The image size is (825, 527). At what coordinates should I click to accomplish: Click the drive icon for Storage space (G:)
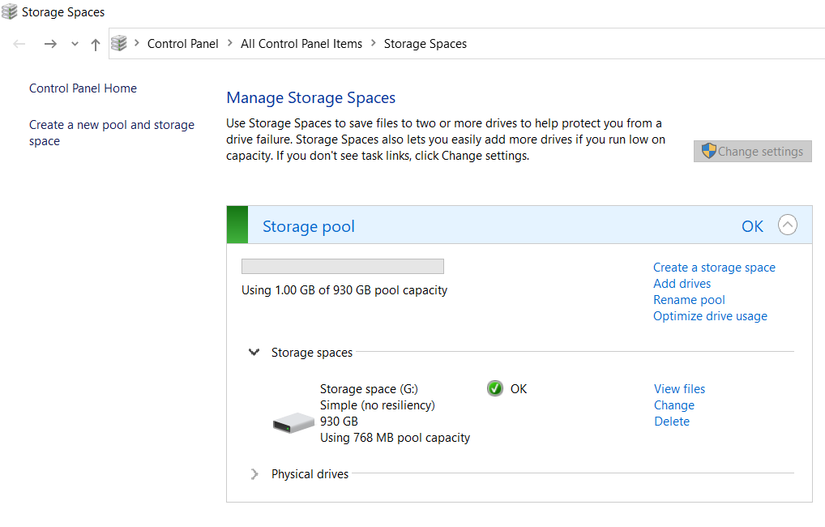tap(294, 422)
